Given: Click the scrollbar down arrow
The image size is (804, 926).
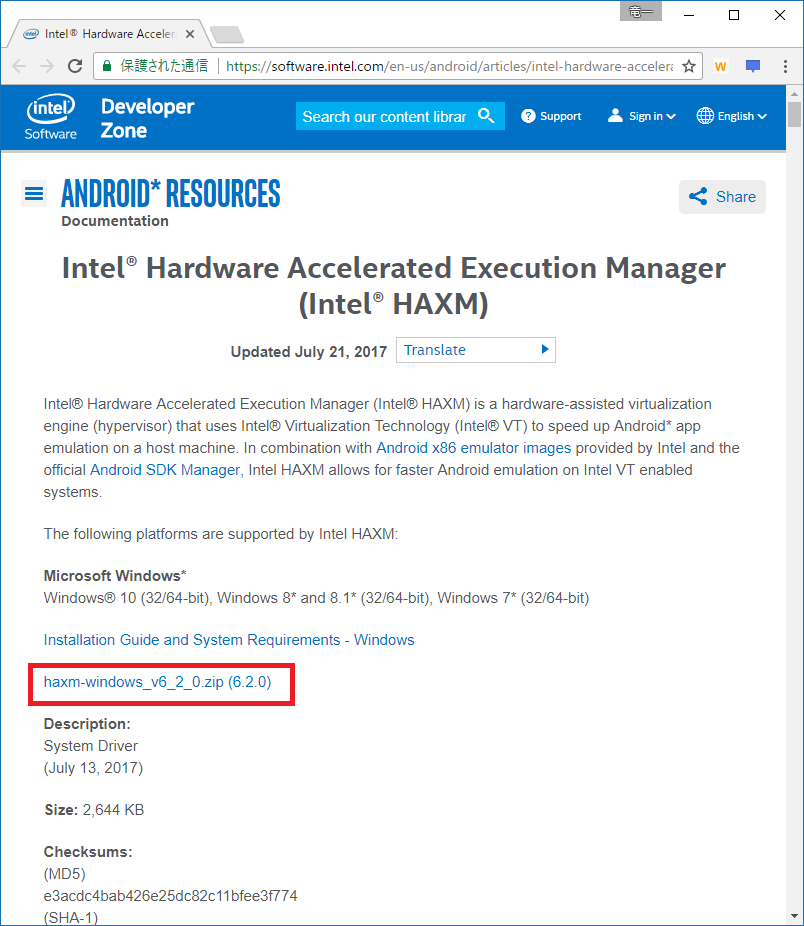Looking at the screenshot, I should (x=794, y=917).
